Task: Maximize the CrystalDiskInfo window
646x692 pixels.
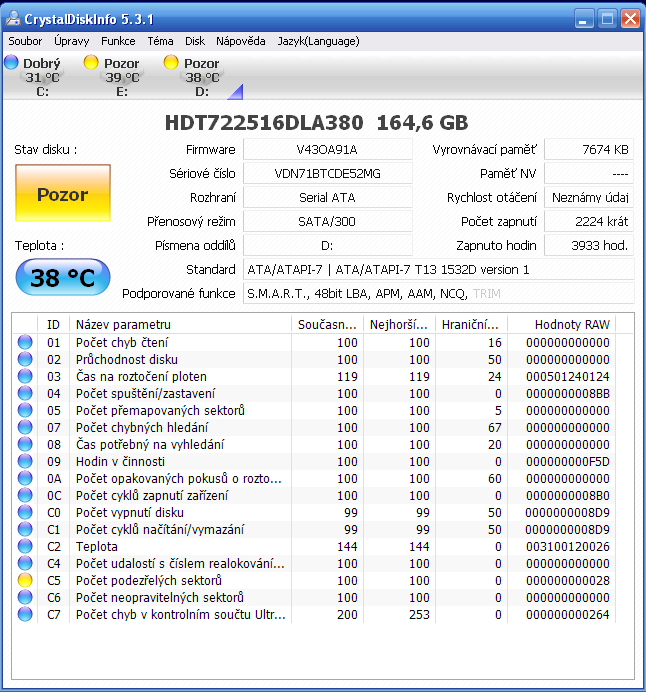Action: point(608,19)
